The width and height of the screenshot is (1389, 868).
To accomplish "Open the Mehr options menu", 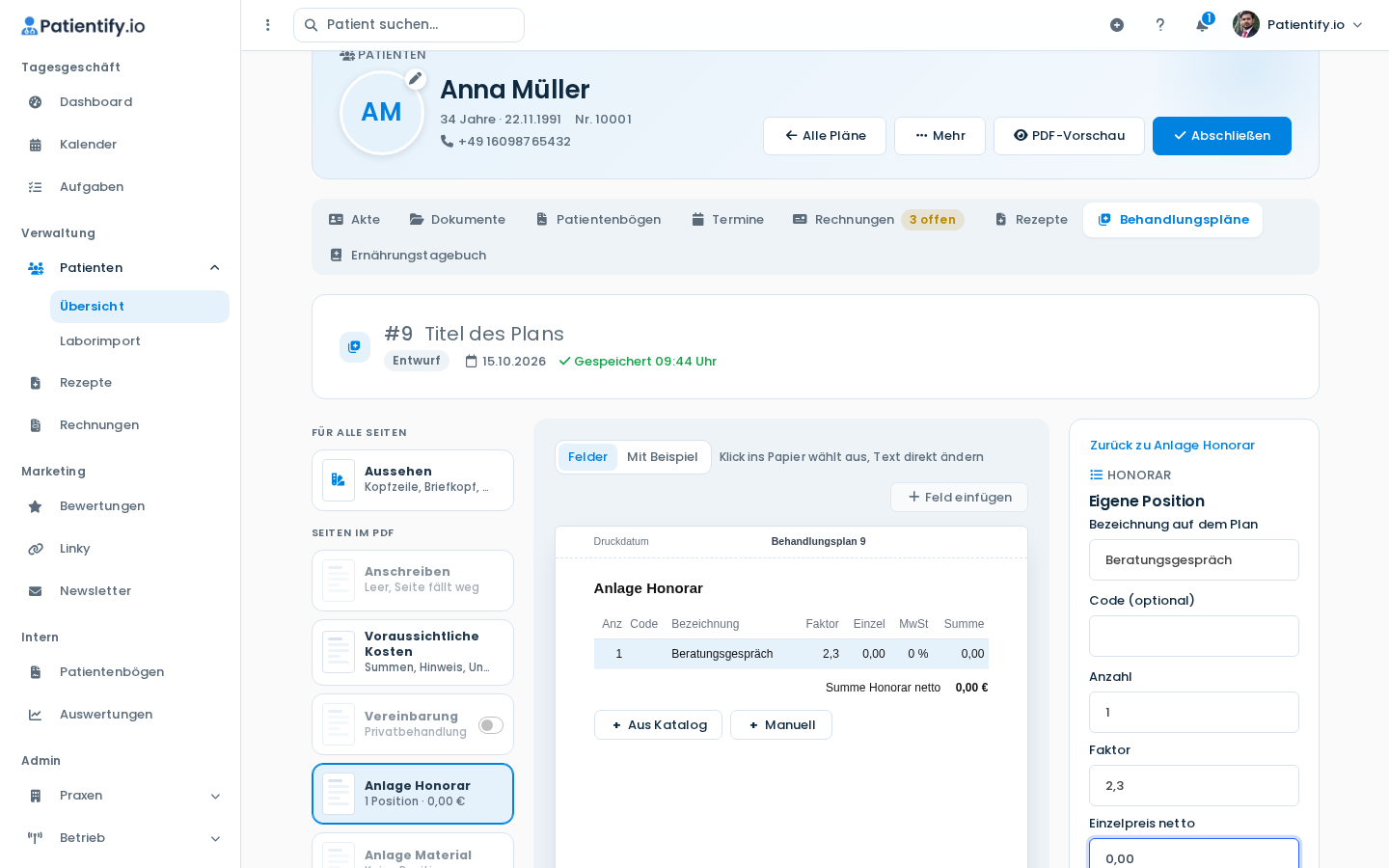I will [x=940, y=136].
